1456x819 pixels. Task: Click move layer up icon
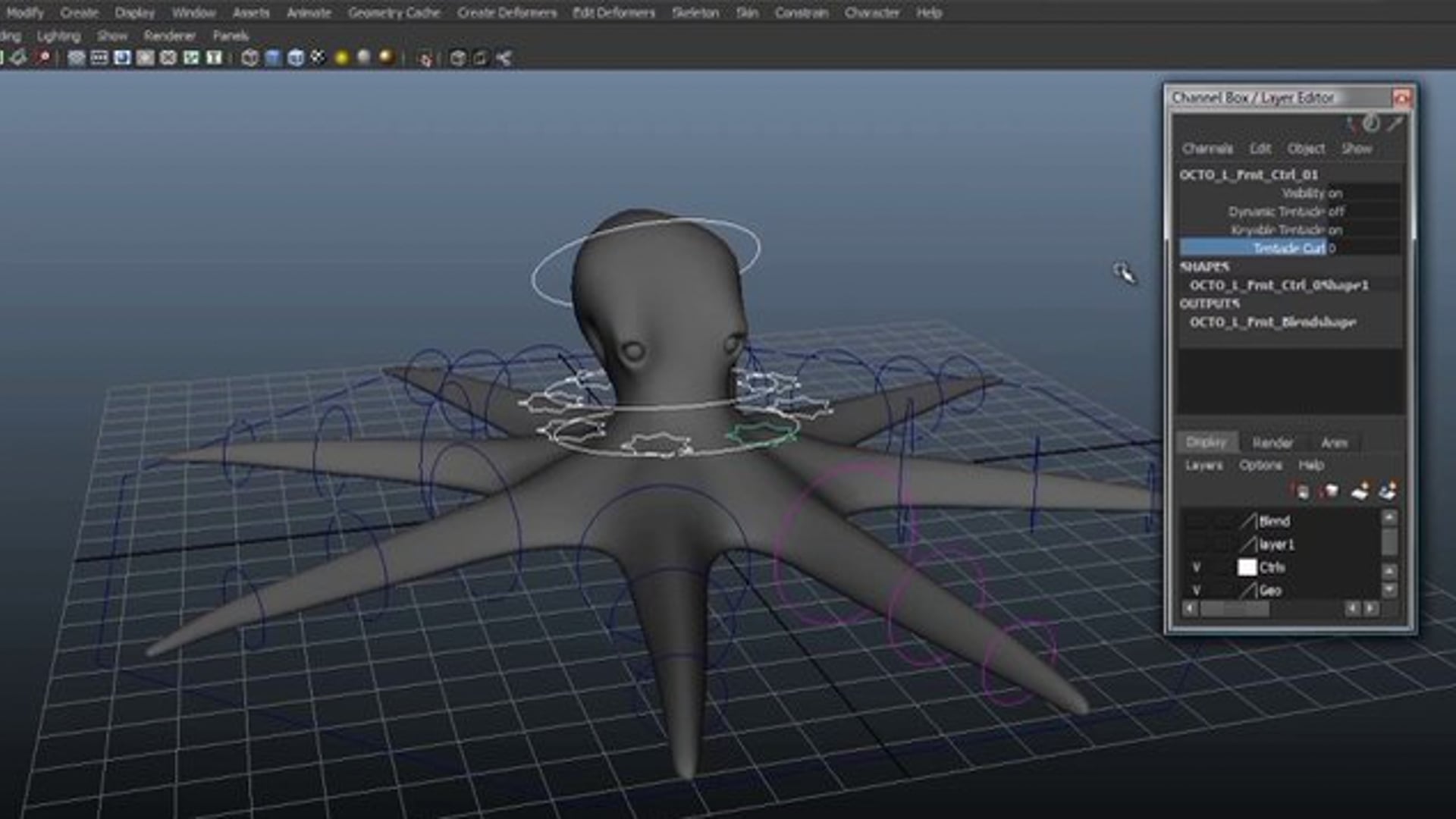tap(1301, 491)
